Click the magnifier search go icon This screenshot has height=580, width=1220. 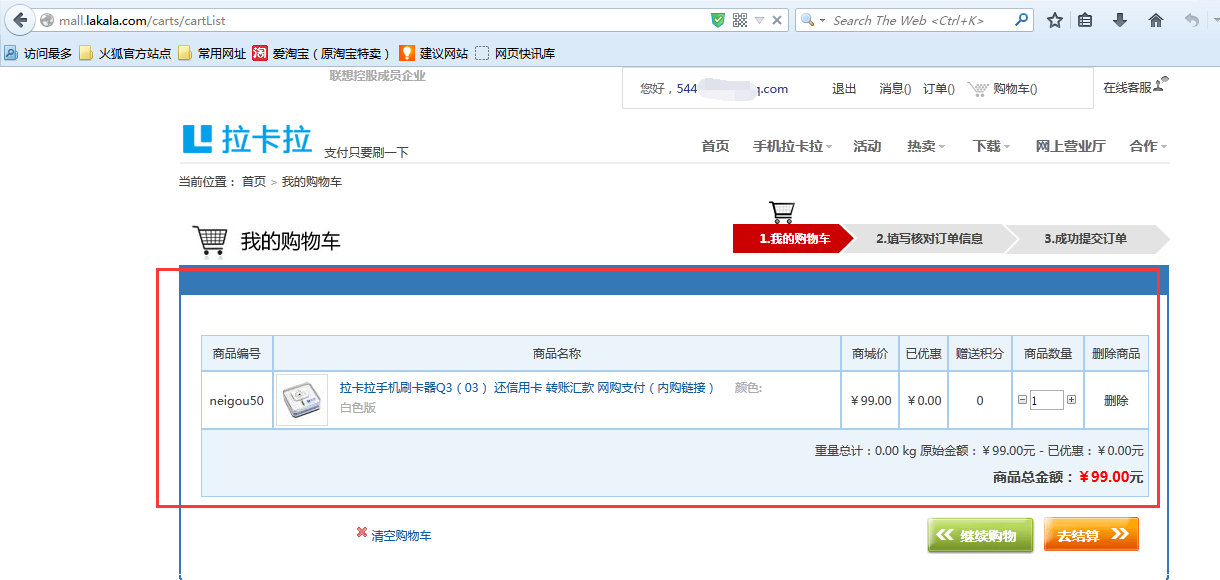coord(1022,19)
